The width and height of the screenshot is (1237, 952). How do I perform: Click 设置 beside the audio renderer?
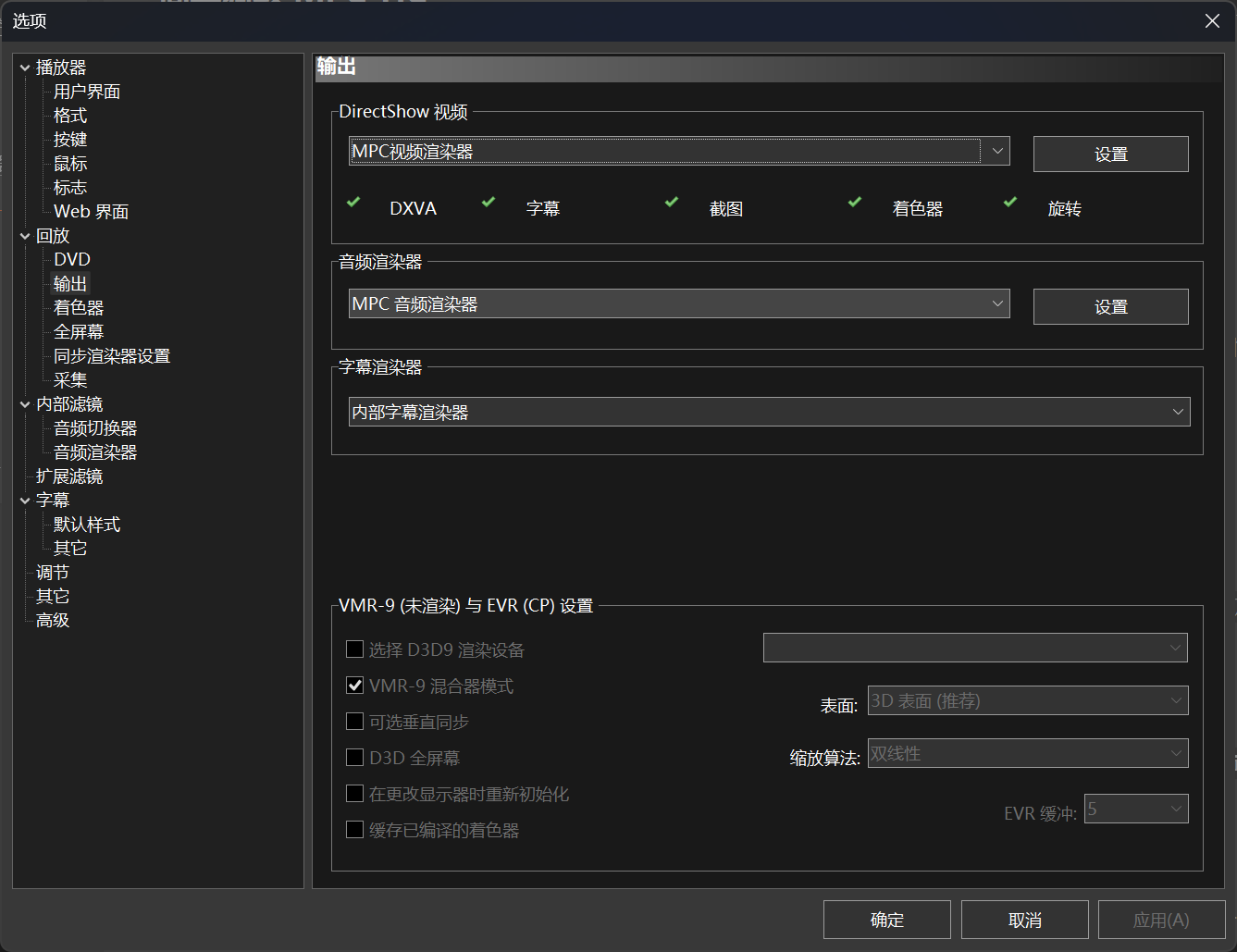tap(1110, 306)
